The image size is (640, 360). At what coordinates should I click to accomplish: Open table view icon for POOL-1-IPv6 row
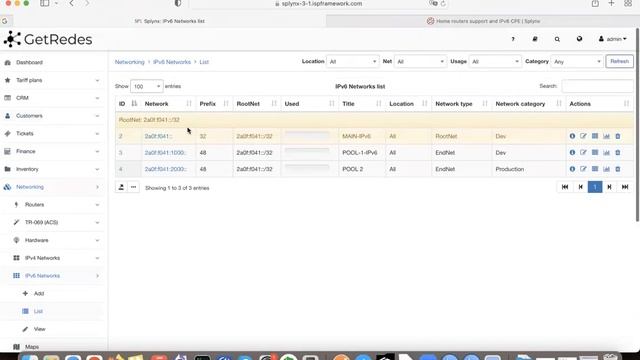[x=595, y=152]
